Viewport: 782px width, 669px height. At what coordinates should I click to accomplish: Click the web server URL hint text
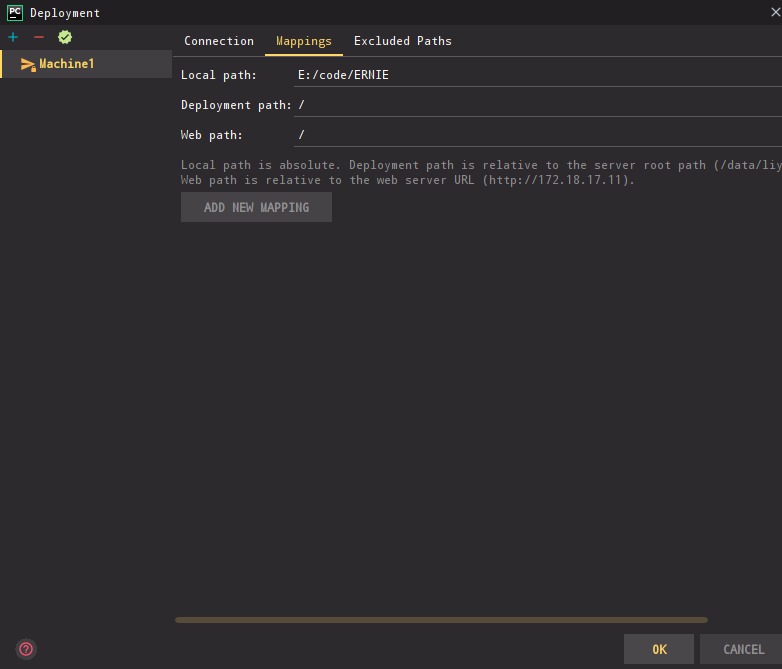tap(407, 180)
